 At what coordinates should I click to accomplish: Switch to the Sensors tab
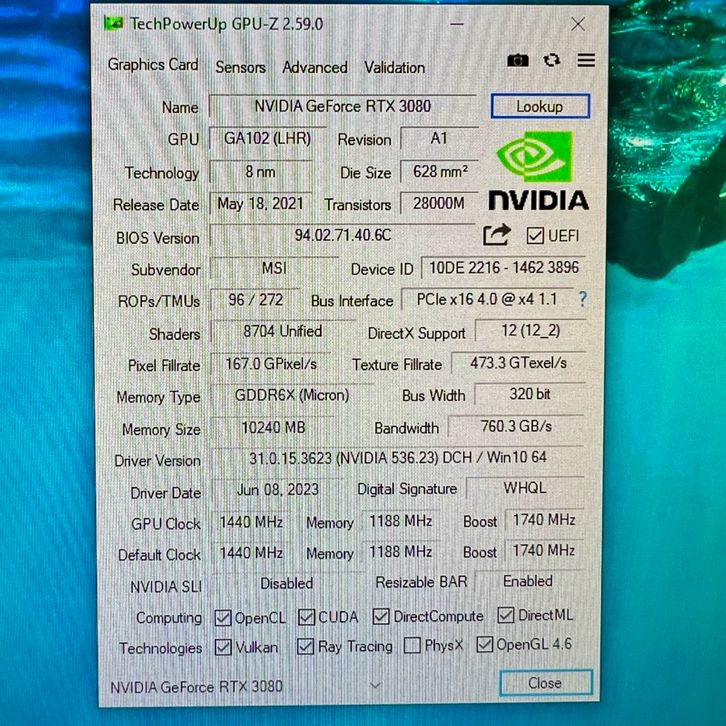[x=241, y=67]
